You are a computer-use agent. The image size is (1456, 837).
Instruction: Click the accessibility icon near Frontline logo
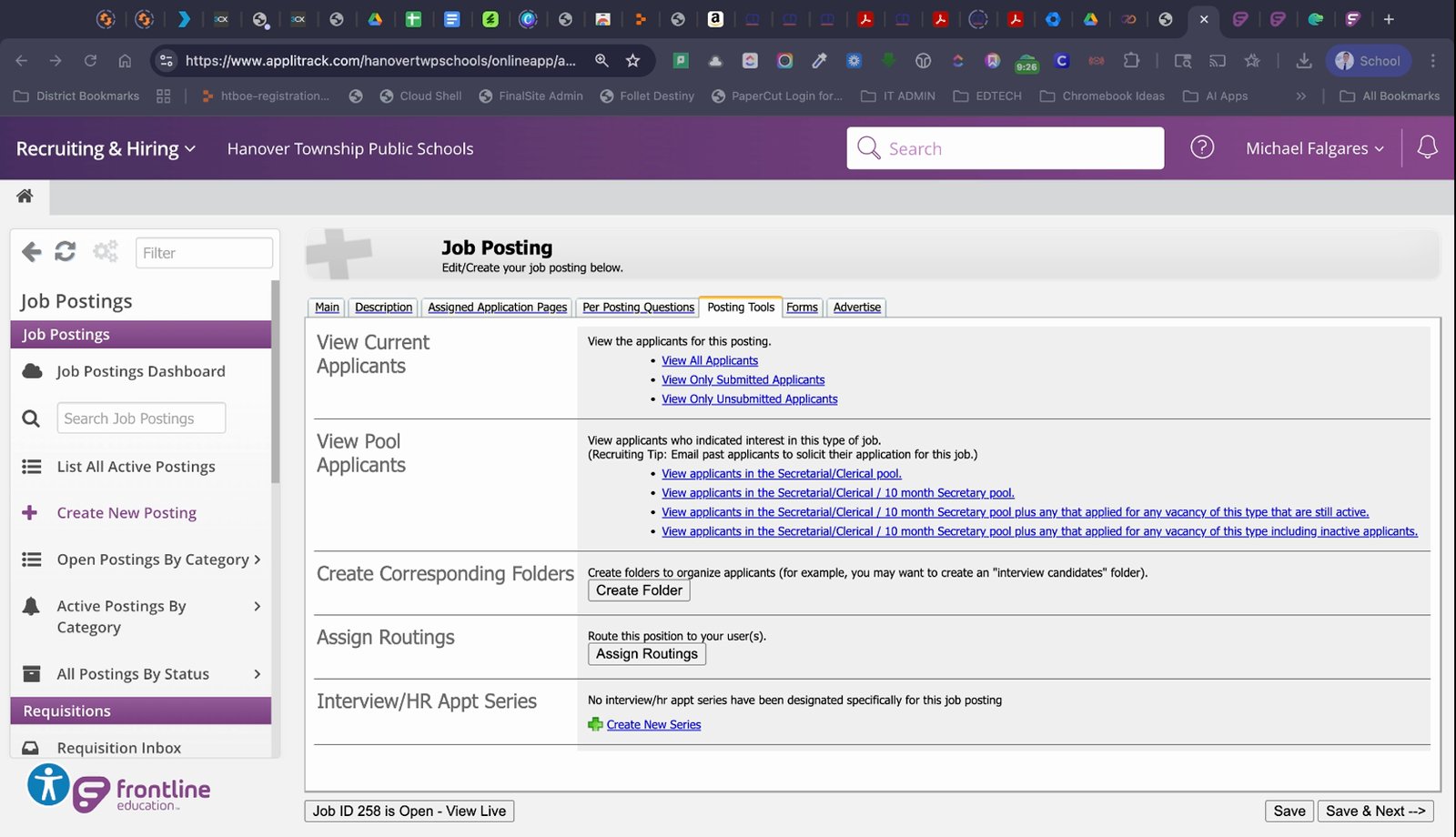(x=48, y=784)
